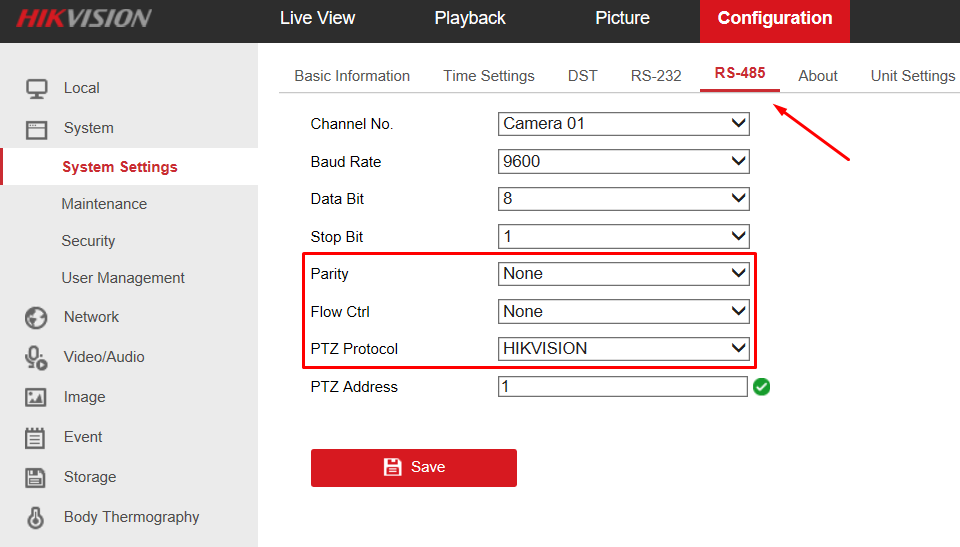This screenshot has width=960, height=547.
Task: Open the PTZ Protocol dropdown
Action: [x=623, y=349]
